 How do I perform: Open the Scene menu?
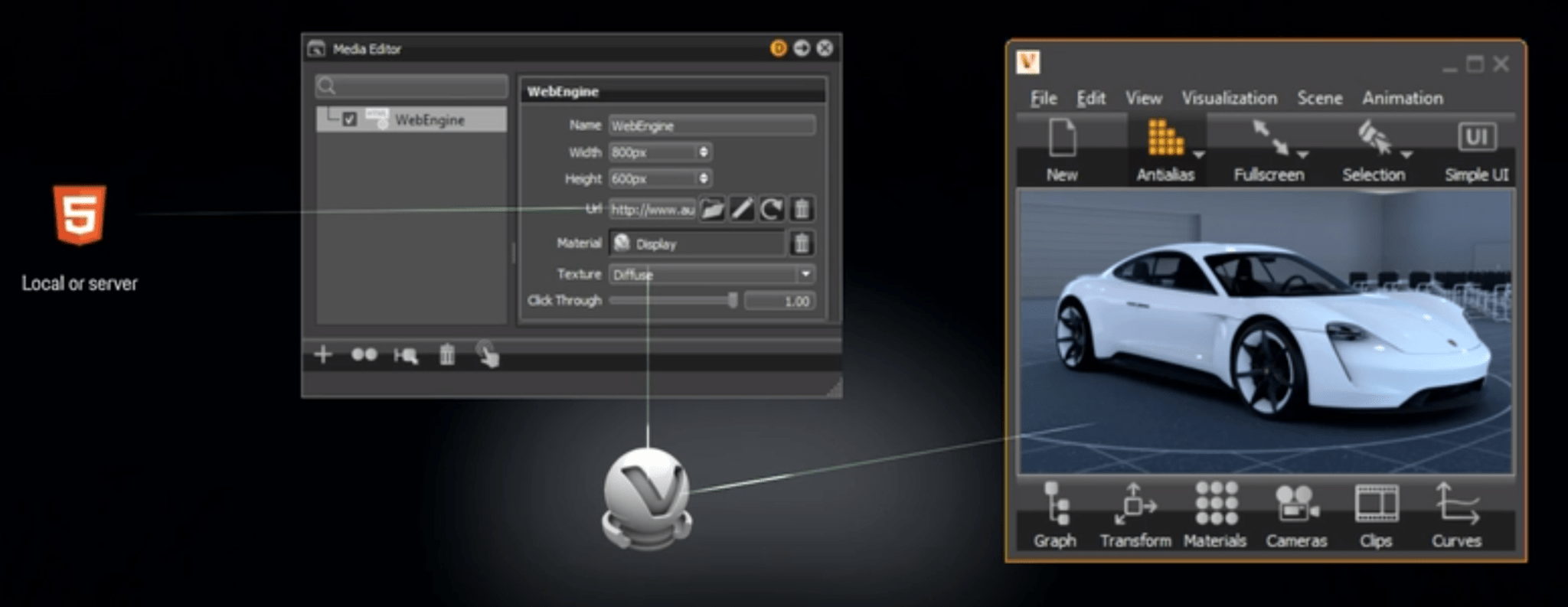pyautogui.click(x=1320, y=98)
